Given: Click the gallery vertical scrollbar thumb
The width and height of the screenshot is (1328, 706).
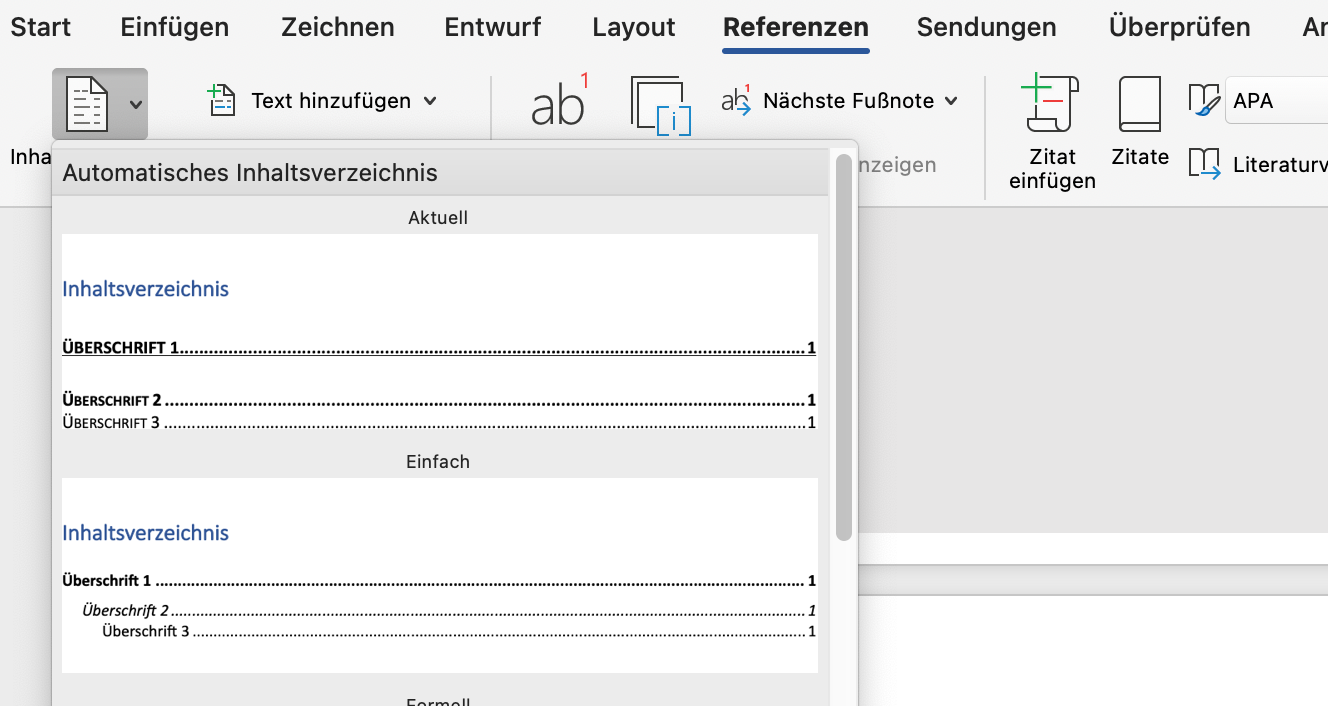Looking at the screenshot, I should (x=844, y=345).
